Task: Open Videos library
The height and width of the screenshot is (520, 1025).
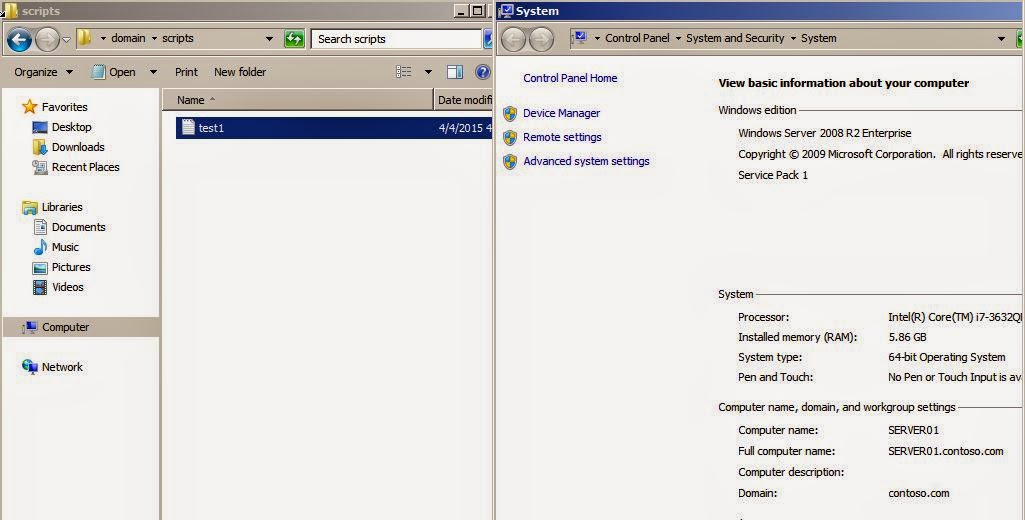Action: pyautogui.click(x=67, y=286)
